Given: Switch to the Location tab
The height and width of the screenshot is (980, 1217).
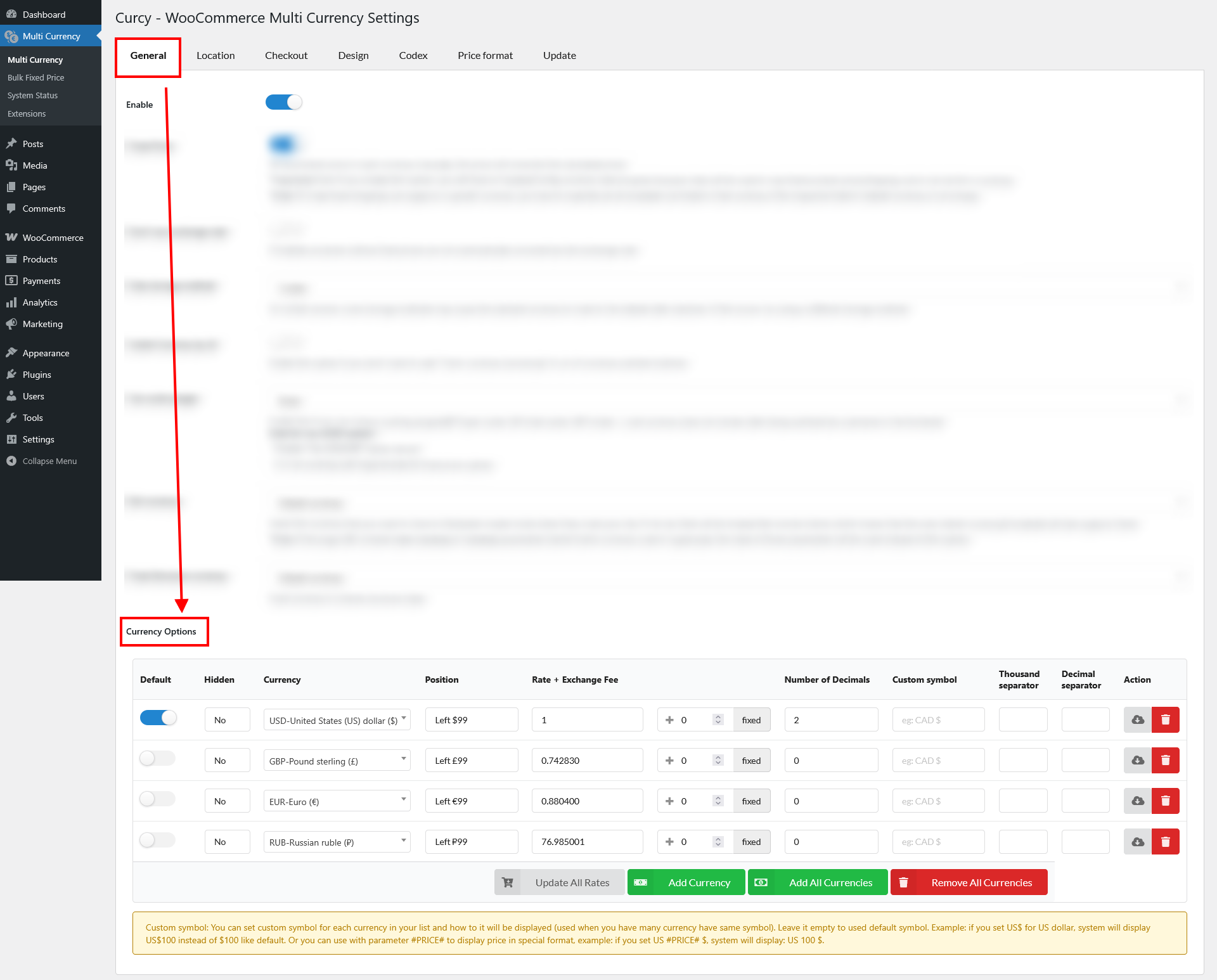Looking at the screenshot, I should pos(216,56).
